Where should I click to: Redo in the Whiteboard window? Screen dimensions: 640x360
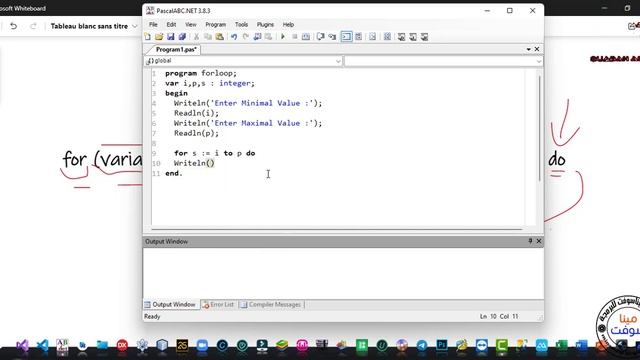click(x=33, y=26)
